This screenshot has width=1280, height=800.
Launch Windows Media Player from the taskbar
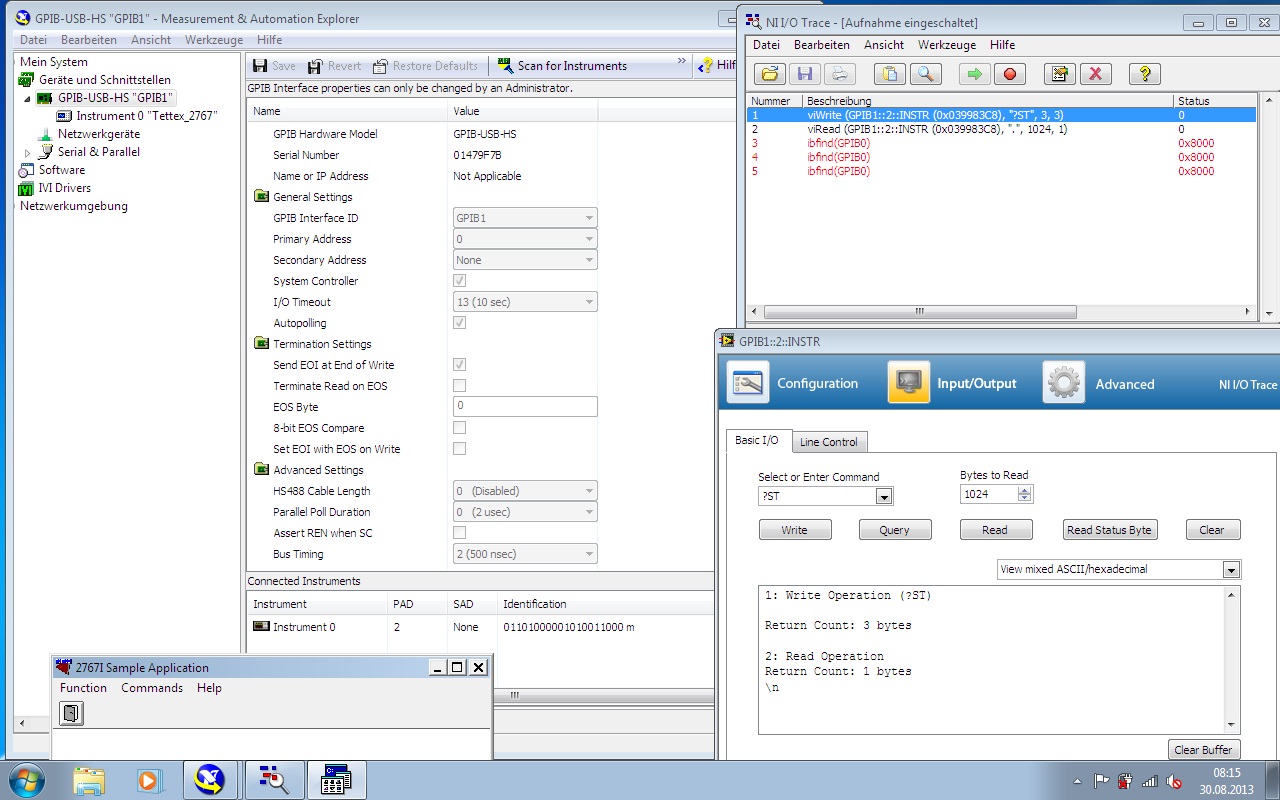[149, 780]
